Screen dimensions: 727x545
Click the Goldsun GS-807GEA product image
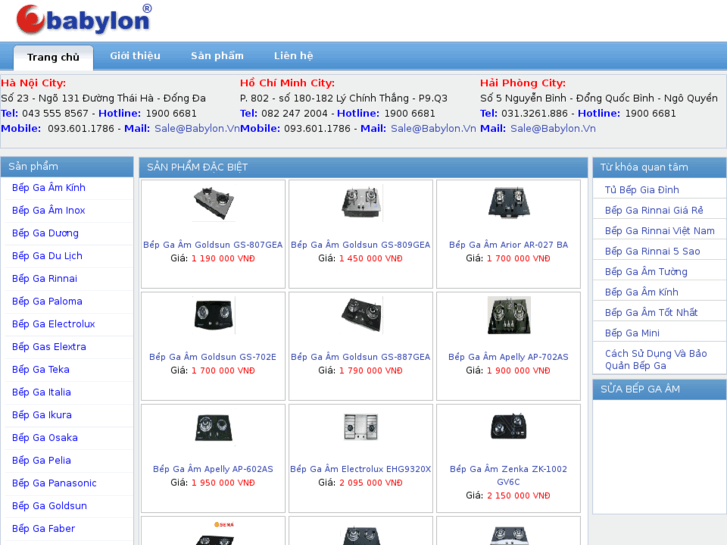click(x=214, y=203)
